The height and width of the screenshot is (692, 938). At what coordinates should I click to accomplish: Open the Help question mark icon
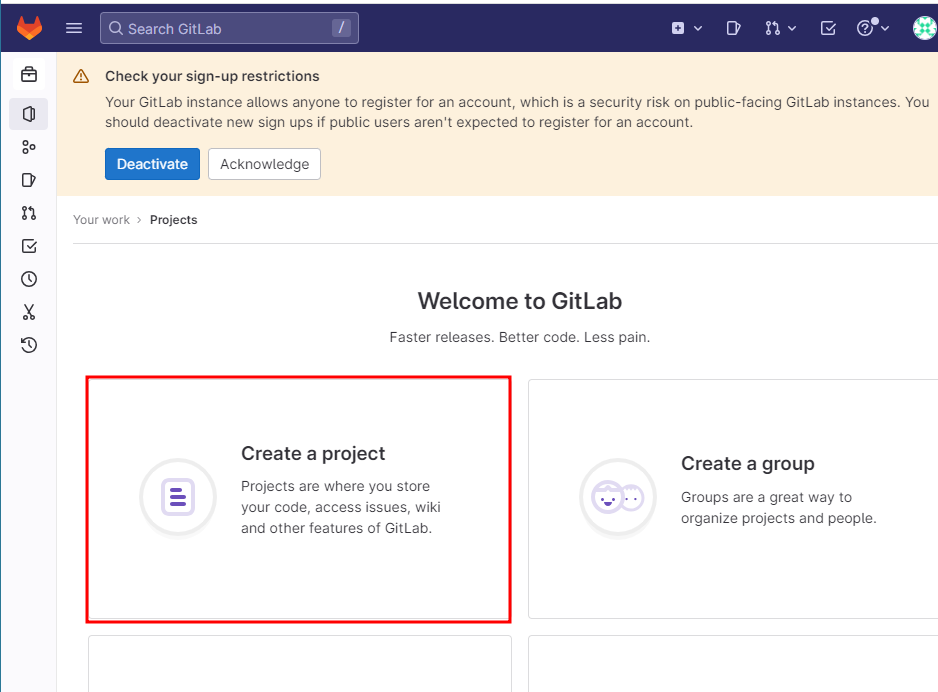[x=865, y=28]
